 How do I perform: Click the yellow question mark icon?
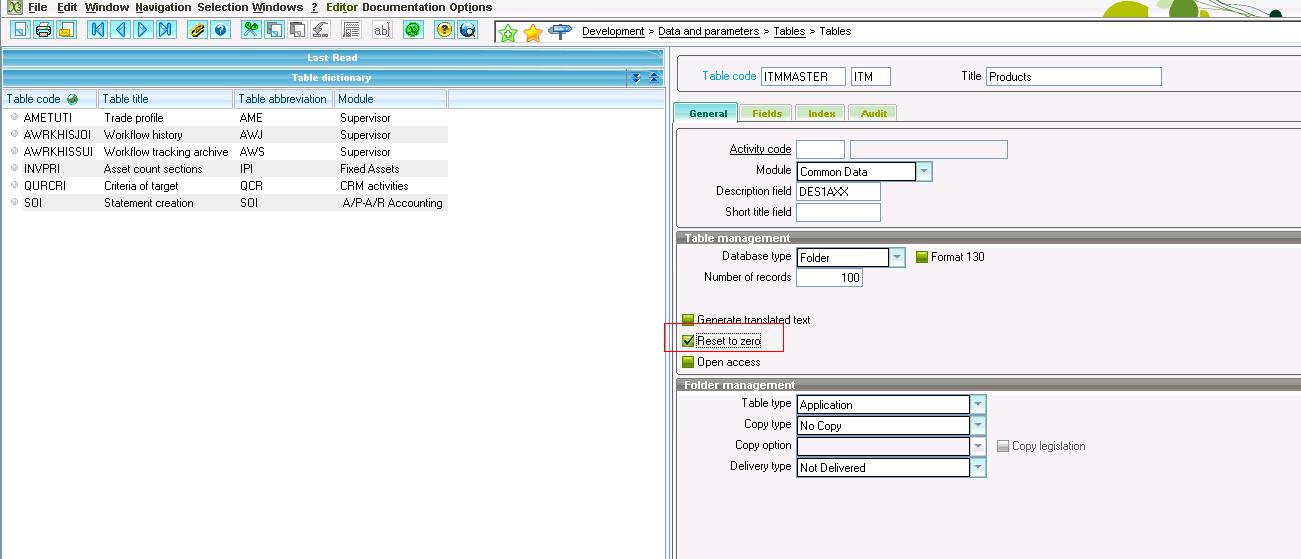[445, 30]
